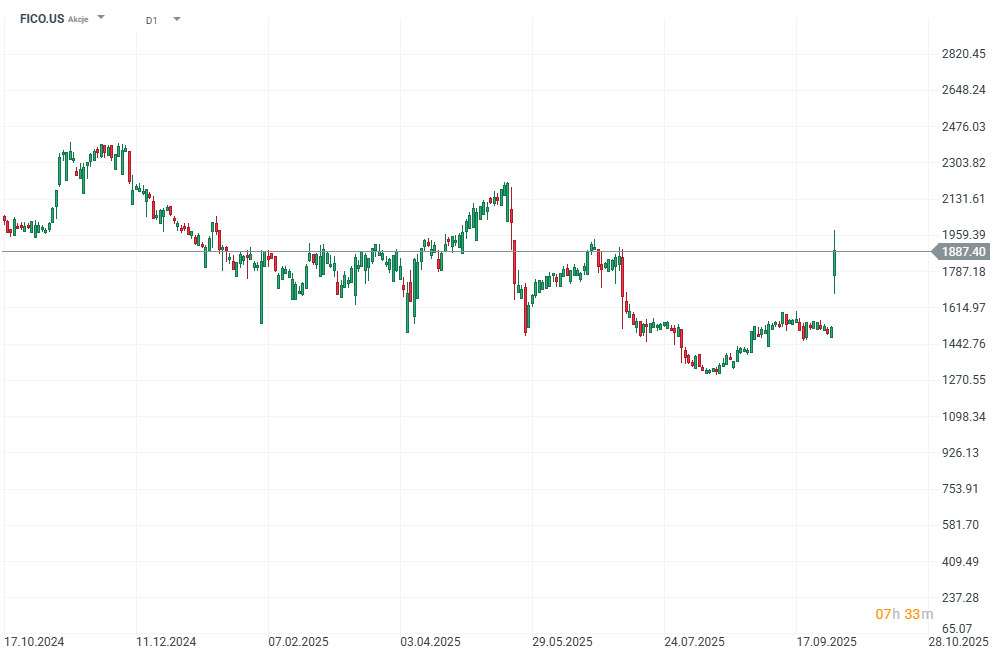Click the 07h 33m candle countdown timer
The width and height of the screenshot is (1002, 659).
pyautogui.click(x=904, y=613)
